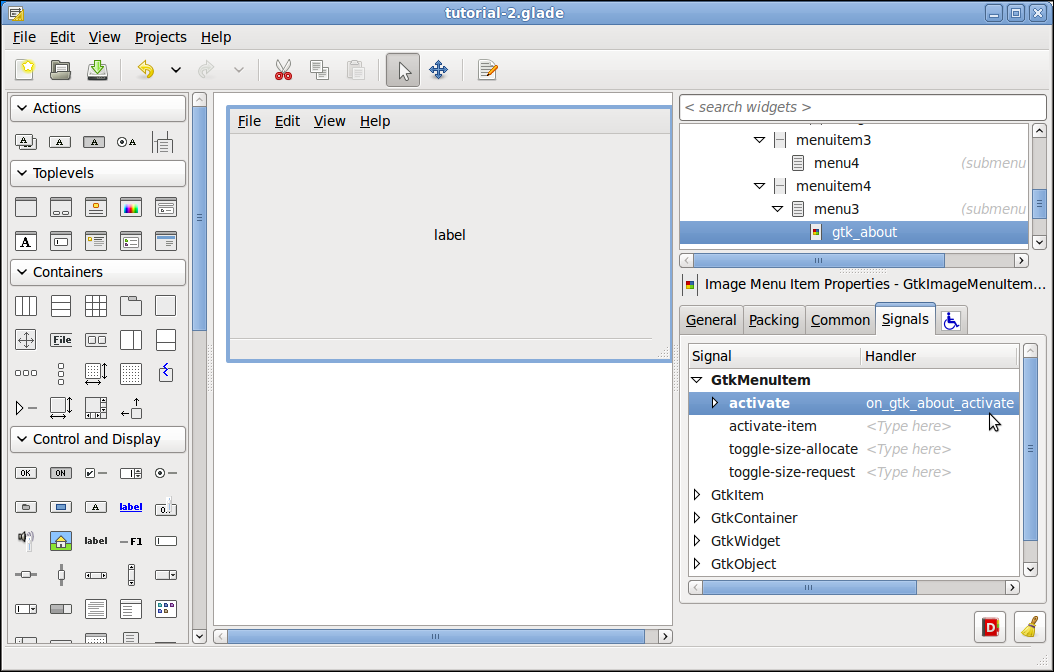Pick the Window toplevel widget

point(26,207)
